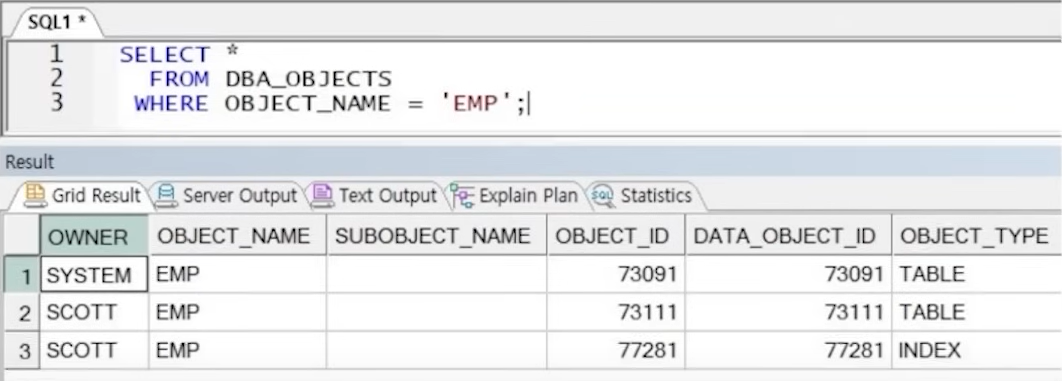Select row number 1 header
This screenshot has height=381, width=1062.
tap(22, 275)
